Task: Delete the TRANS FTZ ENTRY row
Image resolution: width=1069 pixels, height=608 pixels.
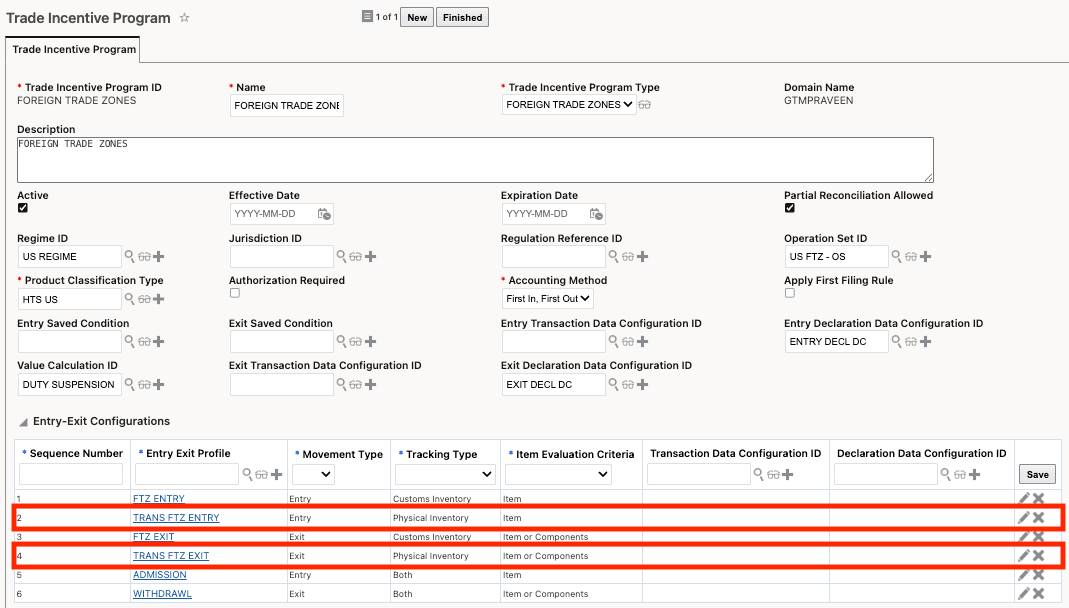Action: [1038, 517]
